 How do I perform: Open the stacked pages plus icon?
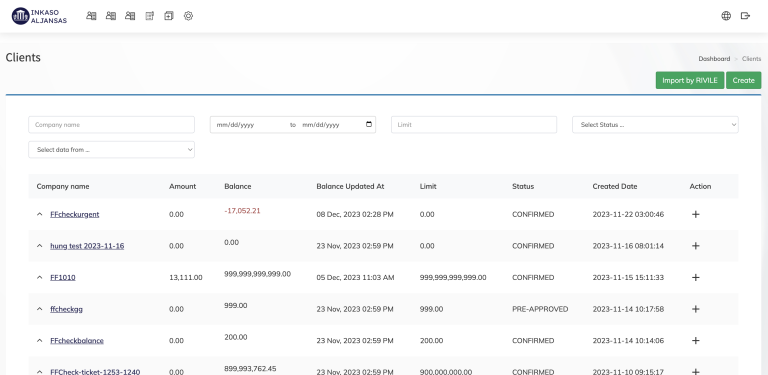169,16
